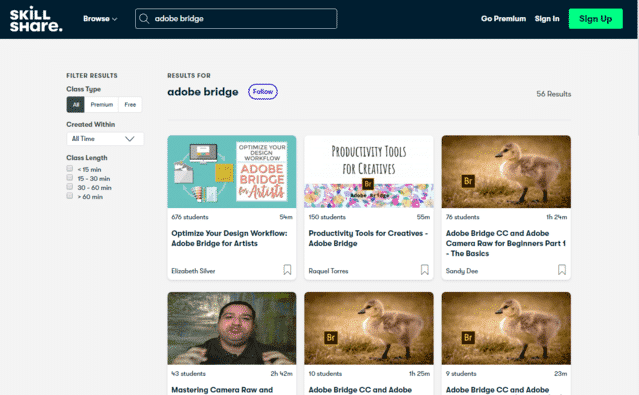Visit teacher Raquel Torres's profile
This screenshot has height=395, width=639.
[x=328, y=271]
